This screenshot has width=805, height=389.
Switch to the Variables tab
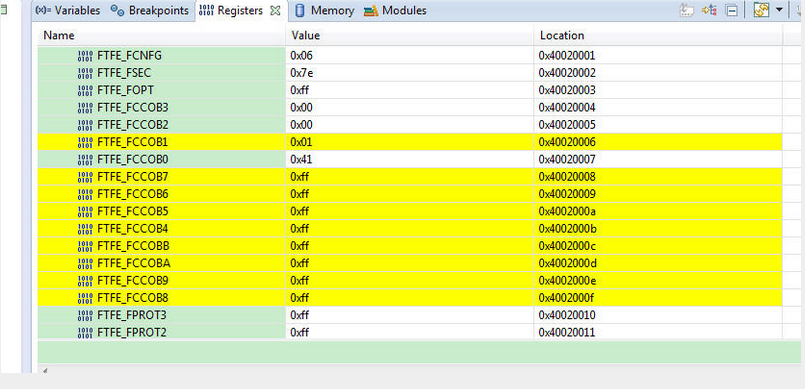[68, 10]
